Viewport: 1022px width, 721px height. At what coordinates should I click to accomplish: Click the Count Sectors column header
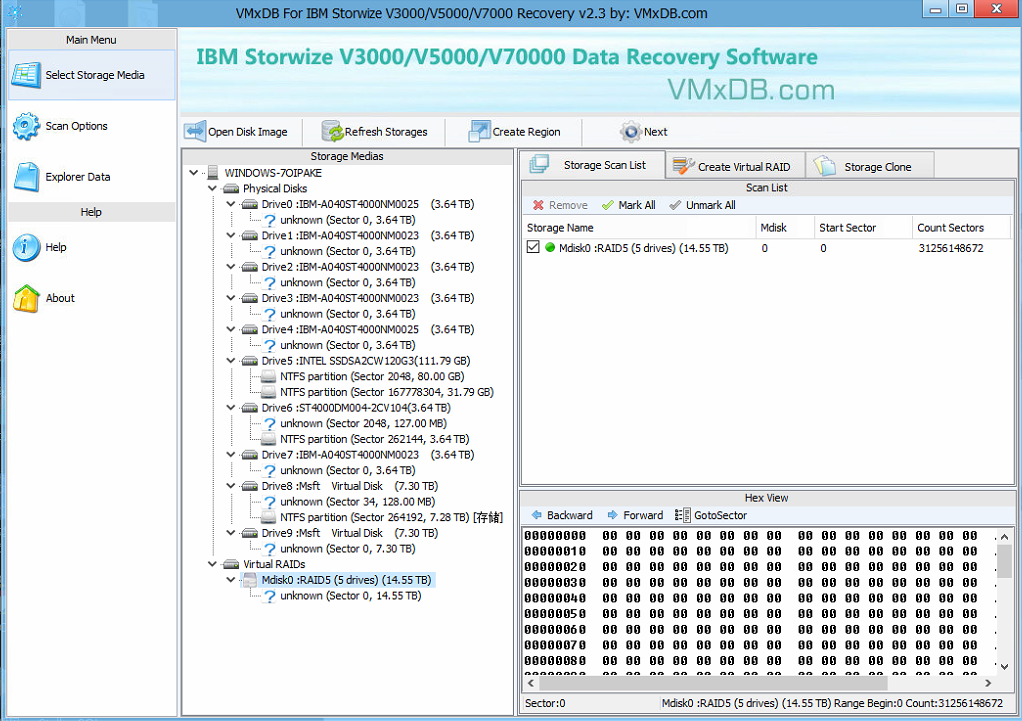(961, 228)
